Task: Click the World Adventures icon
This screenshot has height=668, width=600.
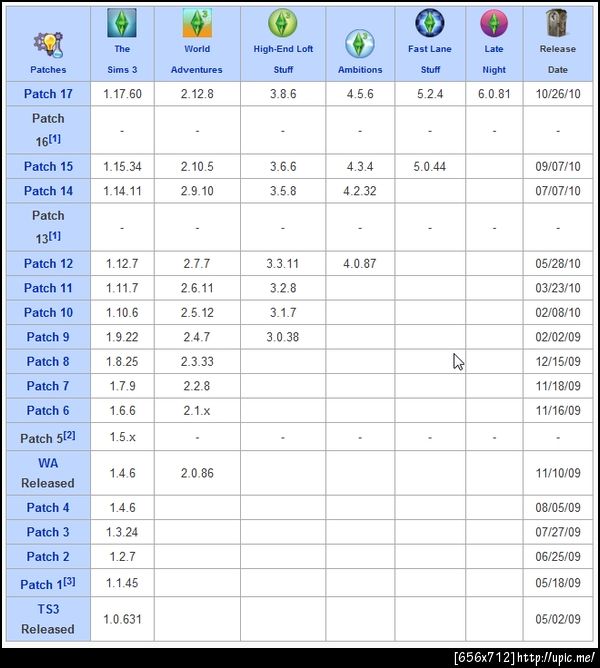Action: (197, 23)
